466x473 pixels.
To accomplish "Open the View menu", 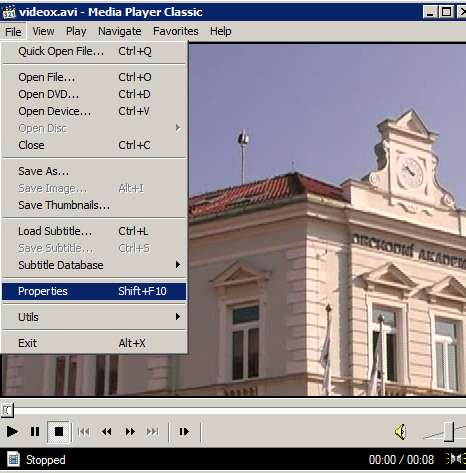I will click(x=43, y=31).
